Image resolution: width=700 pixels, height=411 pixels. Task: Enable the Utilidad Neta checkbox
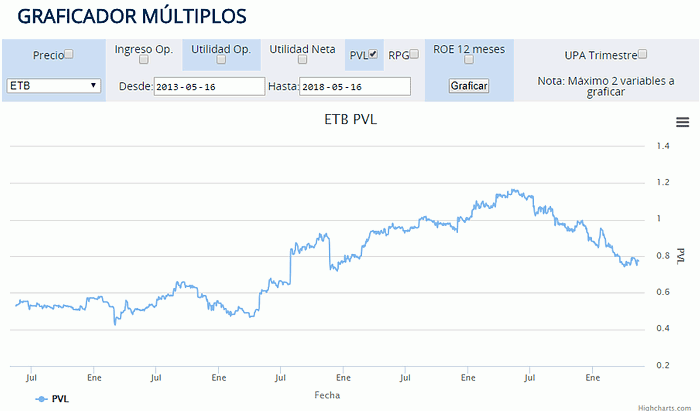(302, 59)
